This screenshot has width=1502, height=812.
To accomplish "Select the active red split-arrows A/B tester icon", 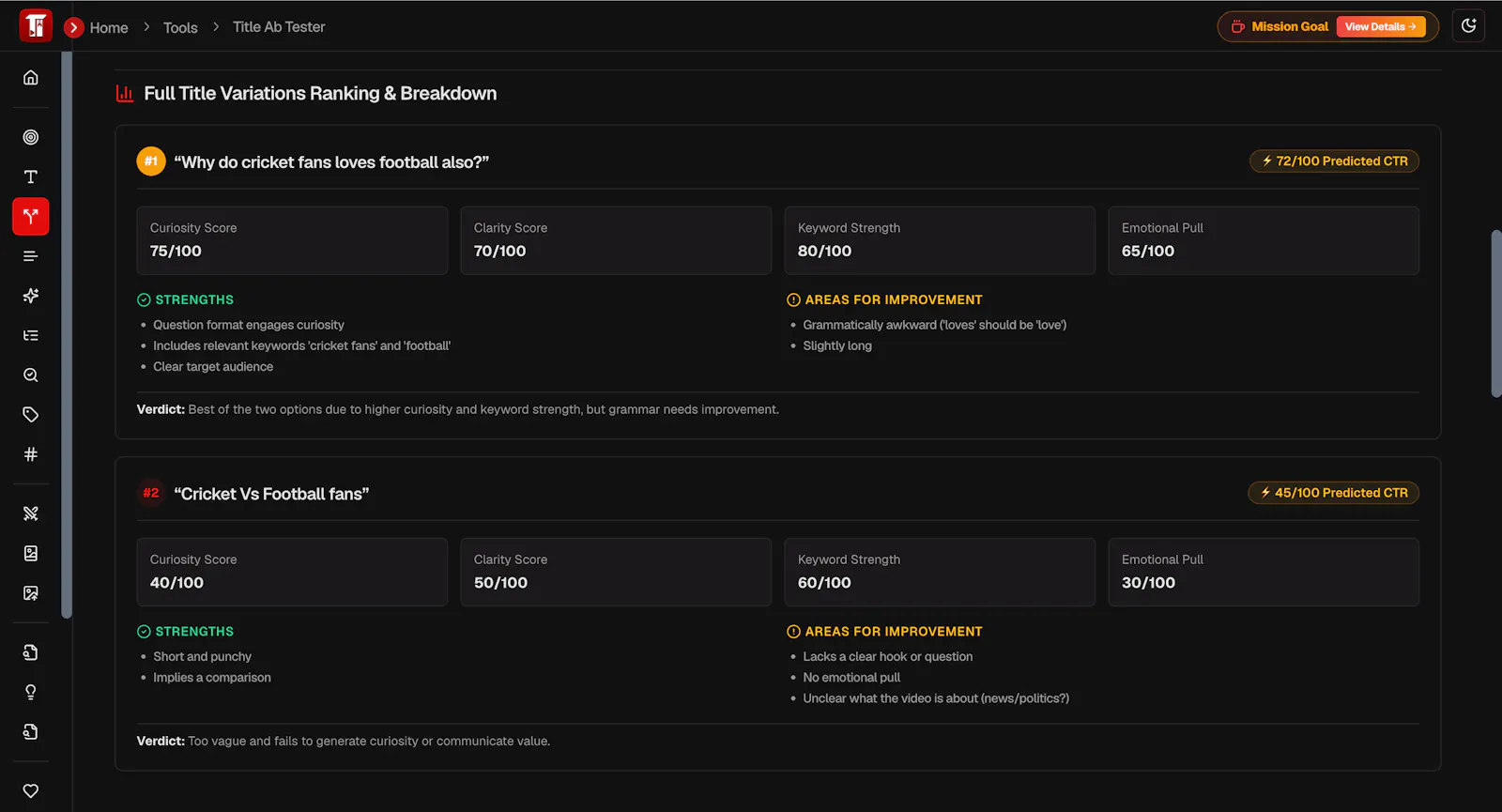I will click(x=31, y=216).
